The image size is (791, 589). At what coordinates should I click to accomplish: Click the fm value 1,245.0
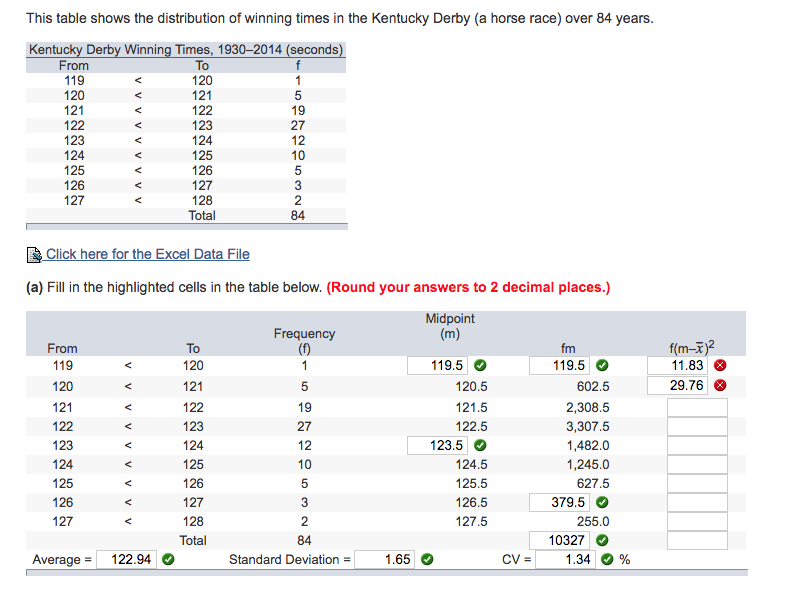(x=587, y=464)
